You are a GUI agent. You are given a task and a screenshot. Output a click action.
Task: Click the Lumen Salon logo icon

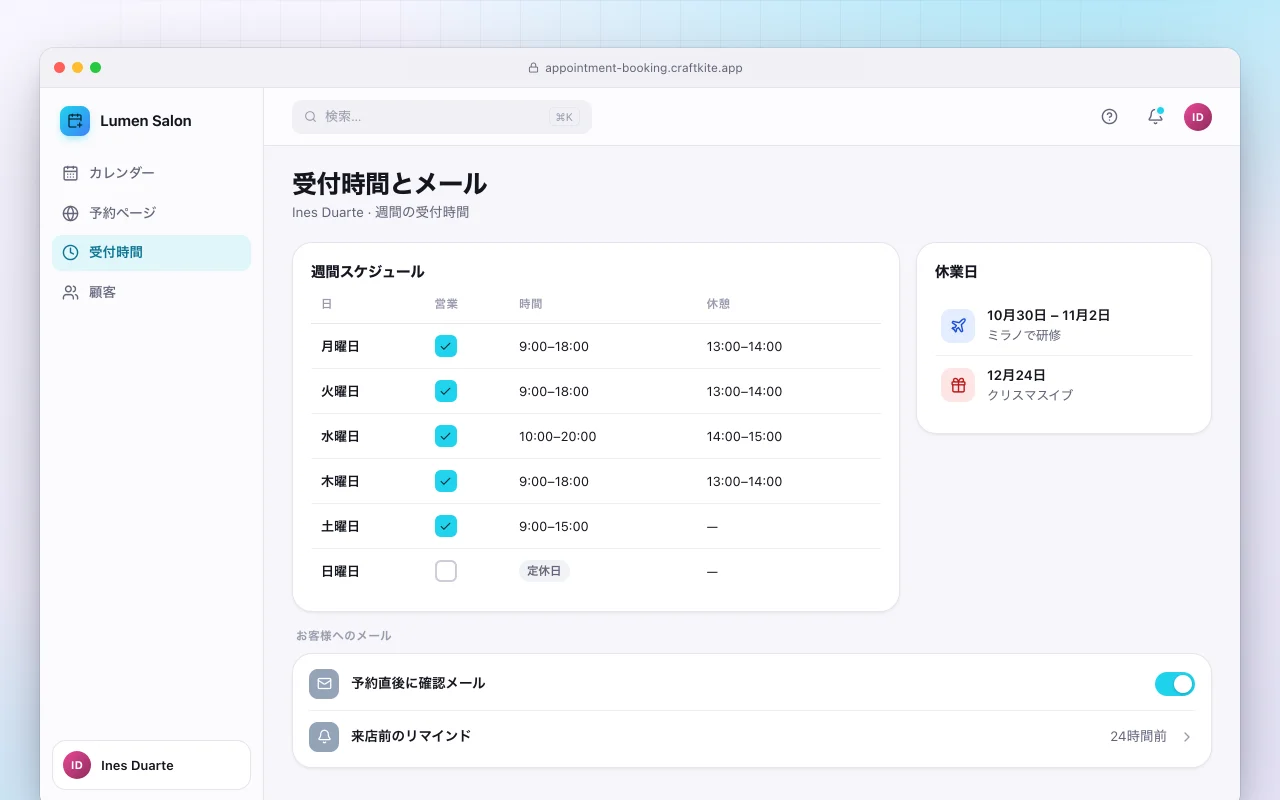[75, 121]
